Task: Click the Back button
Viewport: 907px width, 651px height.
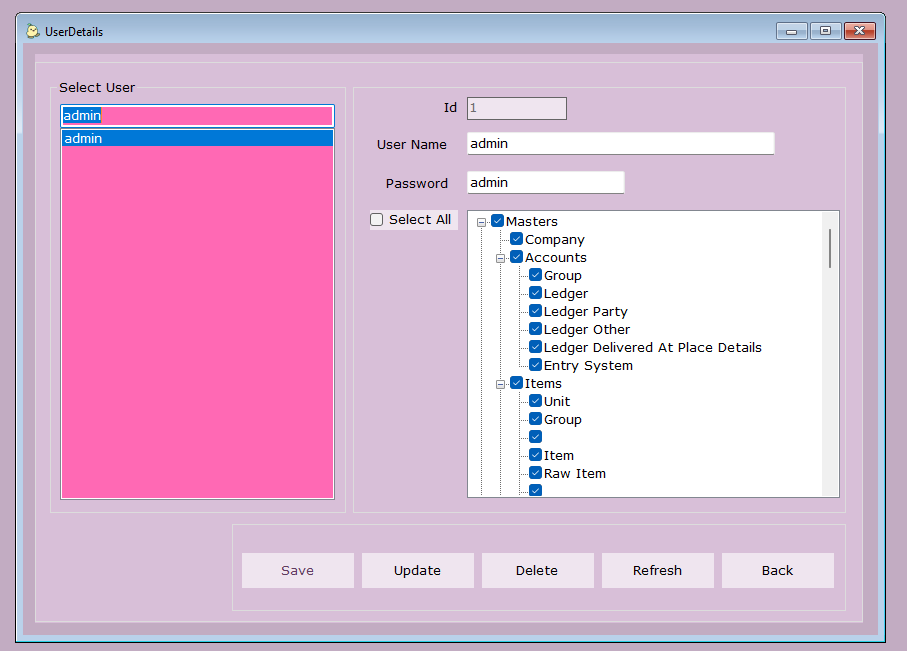Action: (x=778, y=571)
